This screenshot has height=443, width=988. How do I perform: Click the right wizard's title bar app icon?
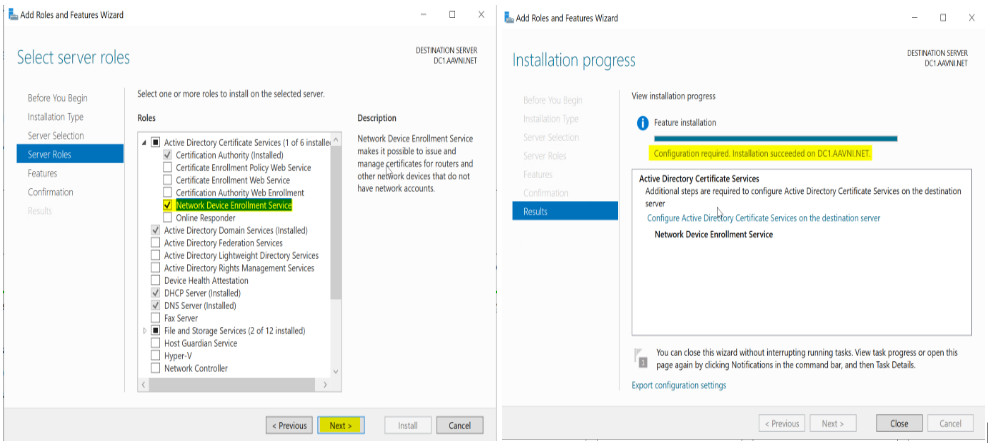click(508, 18)
